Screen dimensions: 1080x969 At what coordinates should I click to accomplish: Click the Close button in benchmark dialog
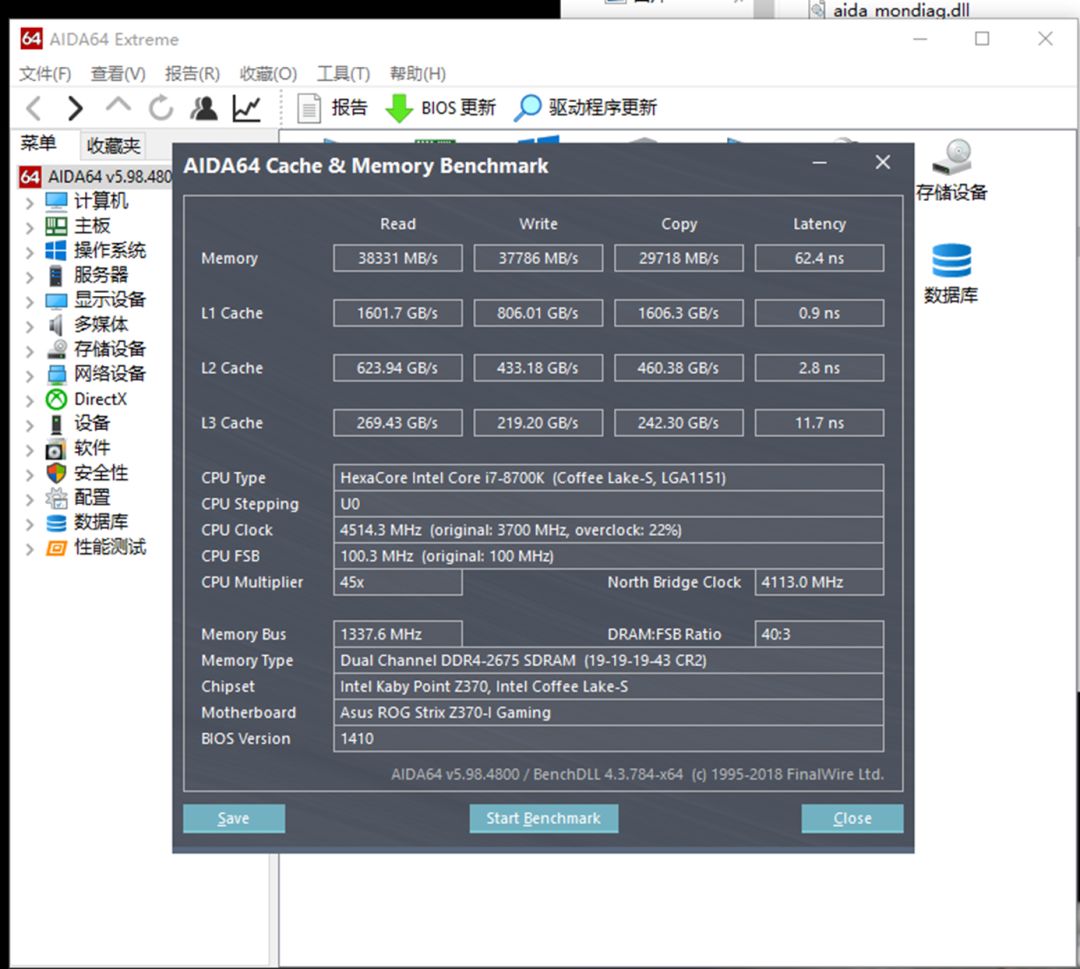pyautogui.click(x=852, y=818)
